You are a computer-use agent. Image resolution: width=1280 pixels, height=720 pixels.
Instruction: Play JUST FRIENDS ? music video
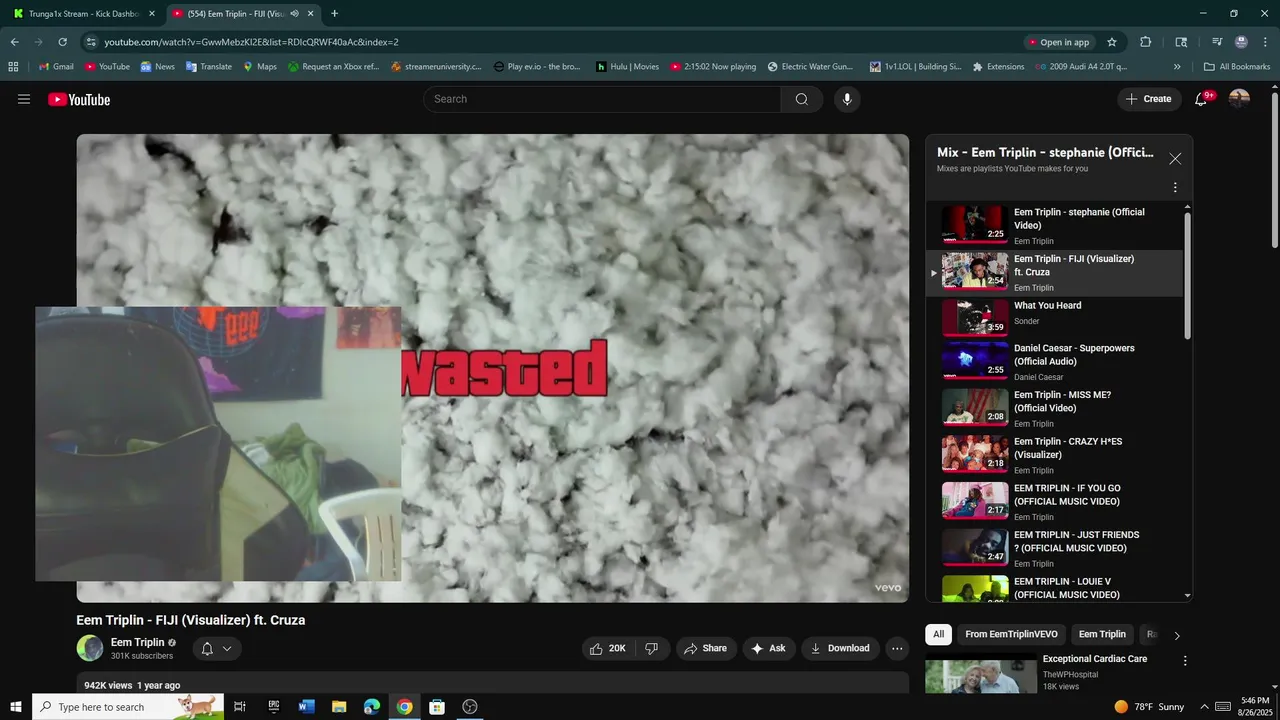click(x=1055, y=548)
